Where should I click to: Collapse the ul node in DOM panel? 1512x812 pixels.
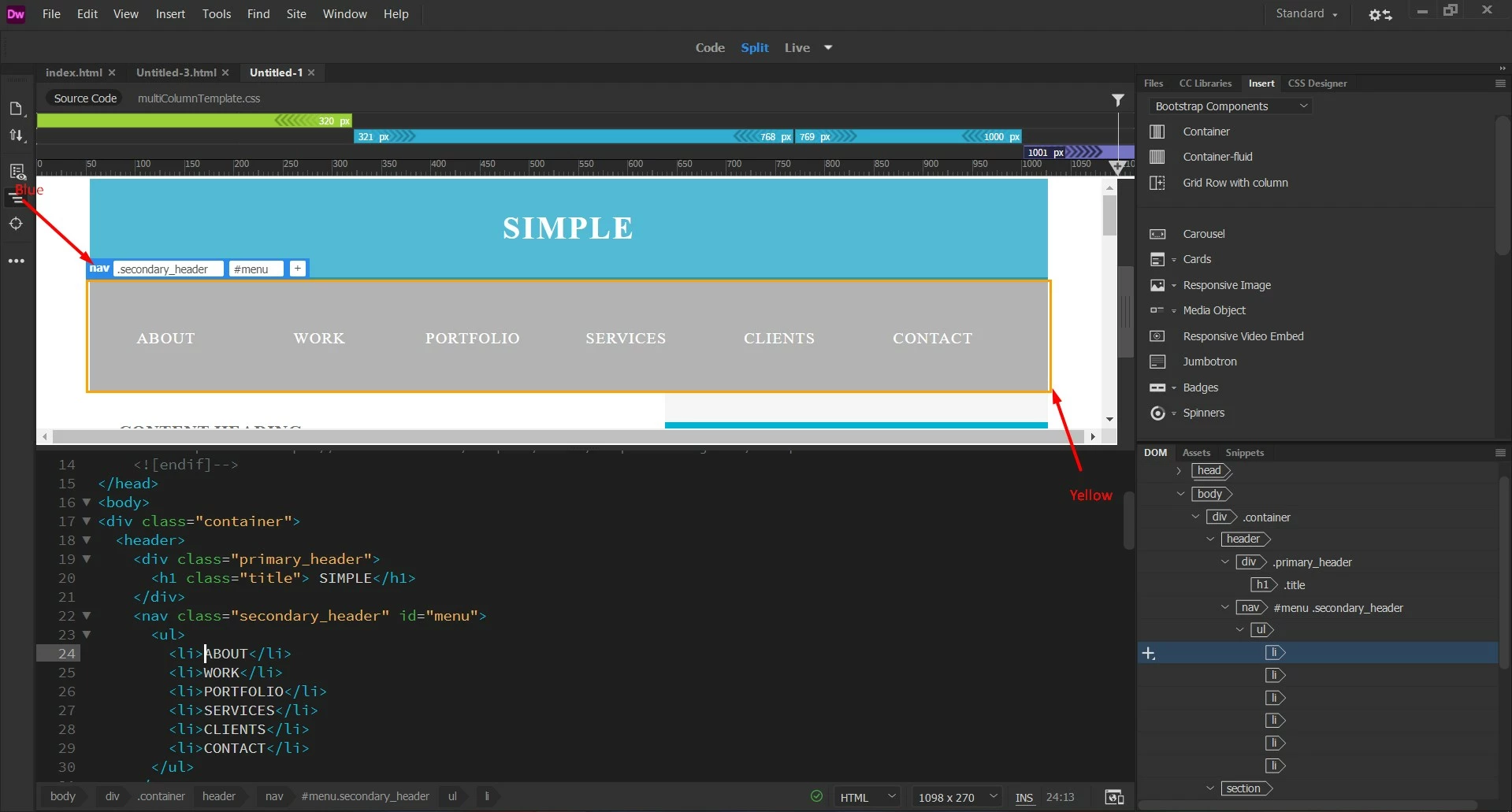point(1239,629)
